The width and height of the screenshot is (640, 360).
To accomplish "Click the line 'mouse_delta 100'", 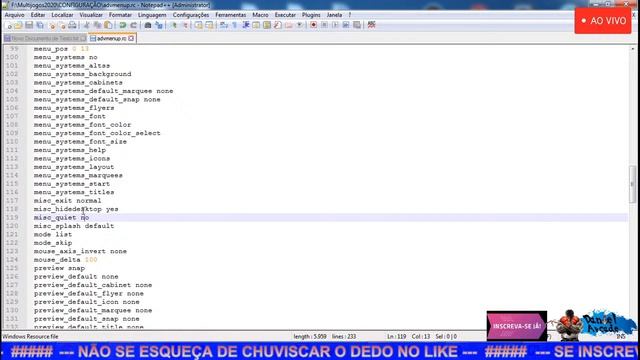I will tap(65, 260).
